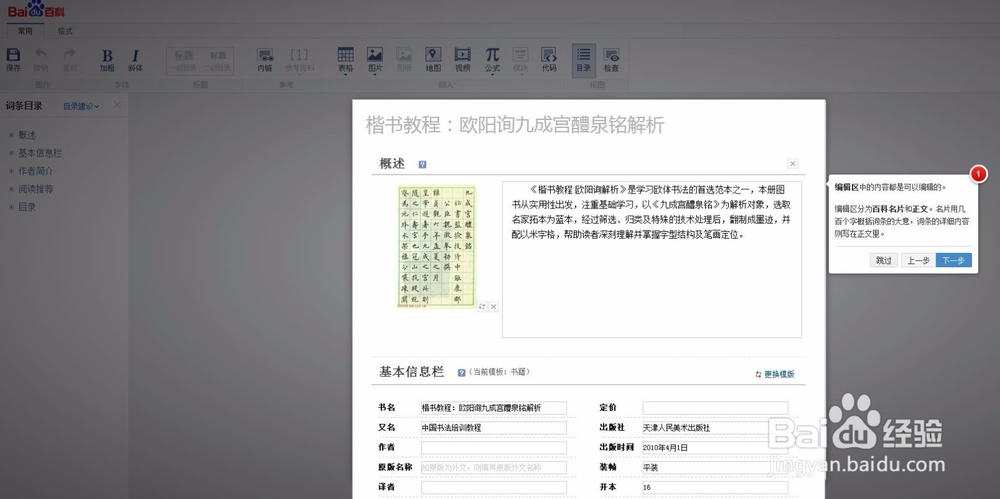Click the 撤销 undo arrow
The height and width of the screenshot is (499, 1000).
pyautogui.click(x=41, y=56)
